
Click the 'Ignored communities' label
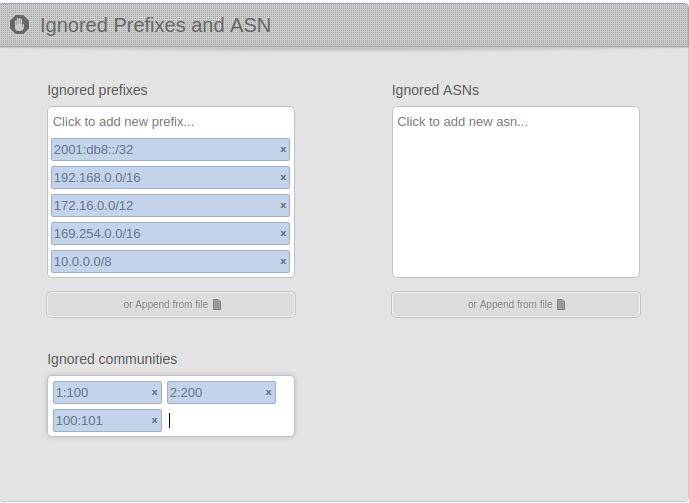click(112, 359)
